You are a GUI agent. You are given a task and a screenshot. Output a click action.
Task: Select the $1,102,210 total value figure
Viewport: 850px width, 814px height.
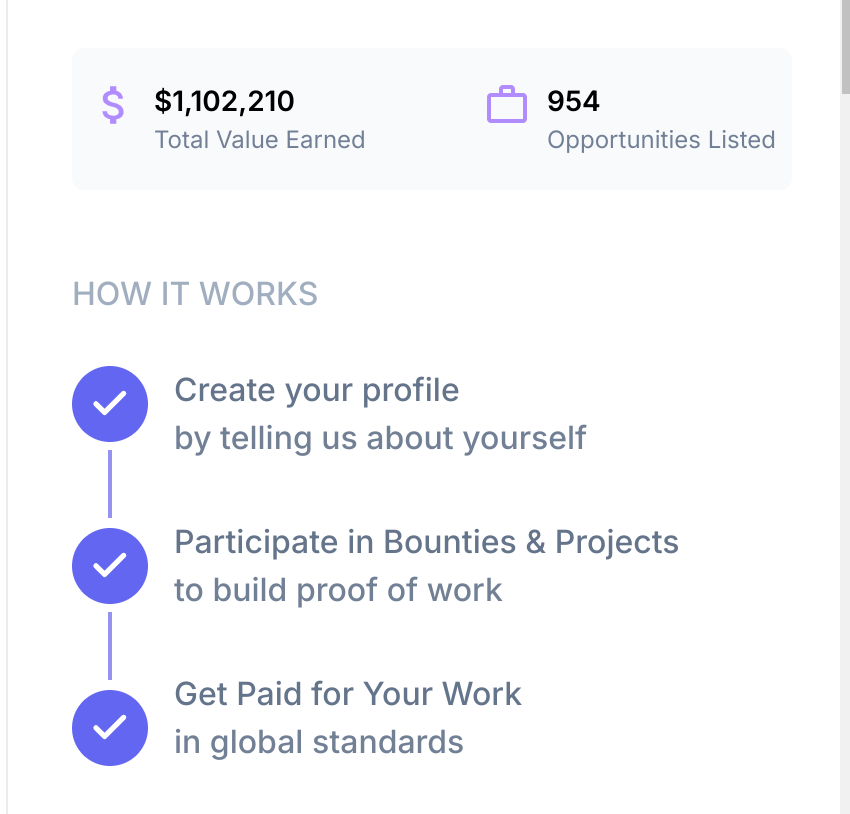(x=224, y=101)
